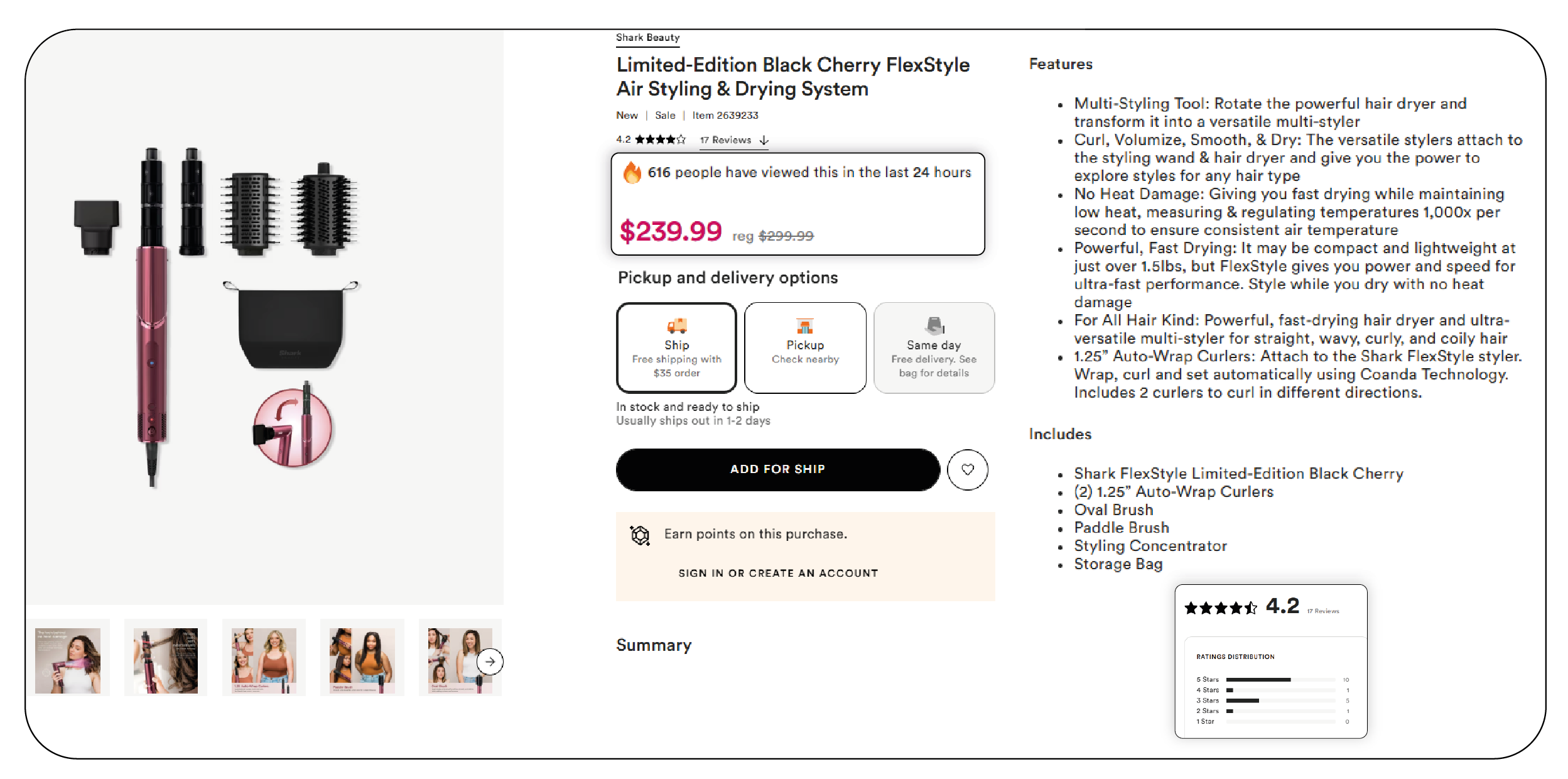Click the Pickup storefront icon
Screen dimensions: 1568x779
806,327
